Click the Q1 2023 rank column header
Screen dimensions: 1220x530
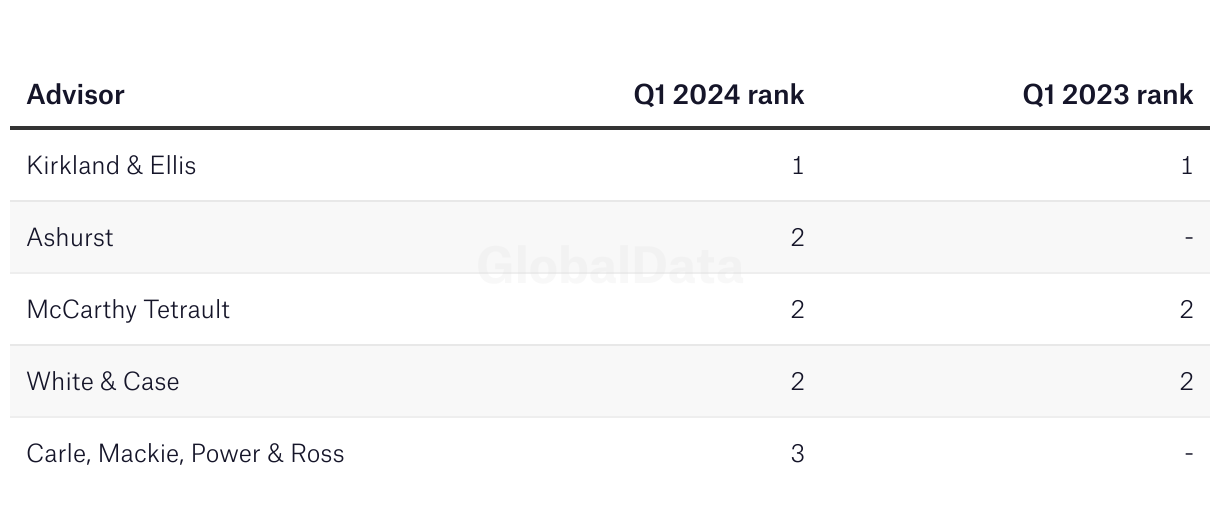click(1107, 95)
